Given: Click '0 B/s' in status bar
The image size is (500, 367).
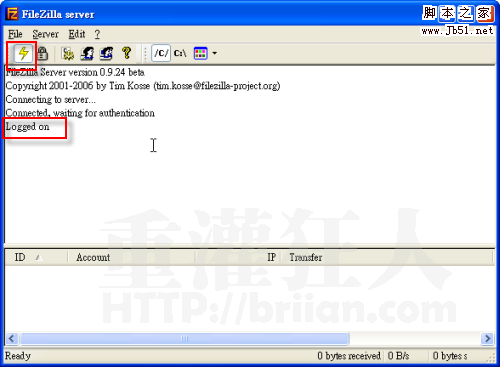Looking at the screenshot, I should [x=398, y=356].
